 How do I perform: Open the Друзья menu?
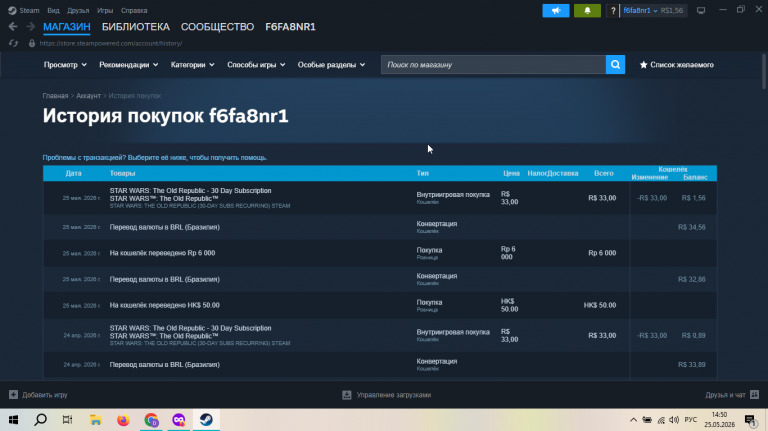(x=78, y=10)
